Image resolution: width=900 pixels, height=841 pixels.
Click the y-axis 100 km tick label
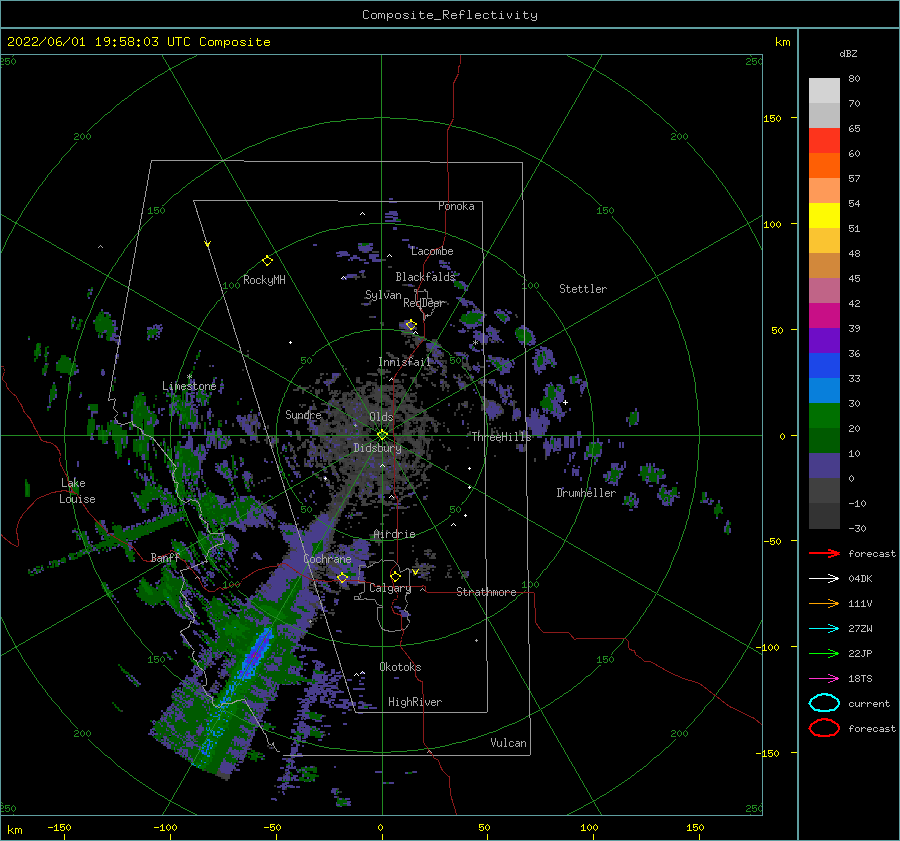773,224
